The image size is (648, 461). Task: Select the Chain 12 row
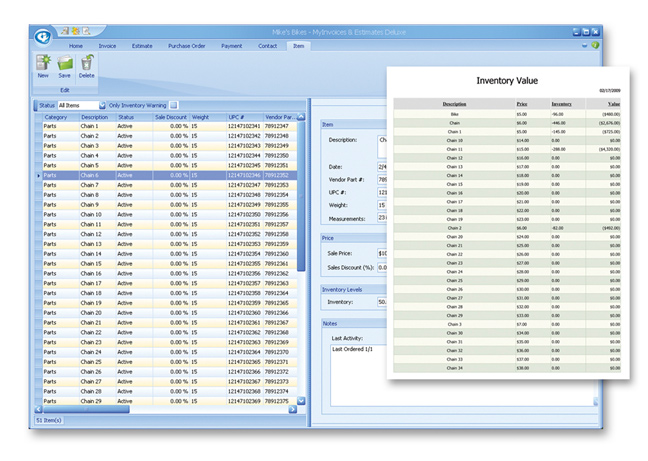91,234
